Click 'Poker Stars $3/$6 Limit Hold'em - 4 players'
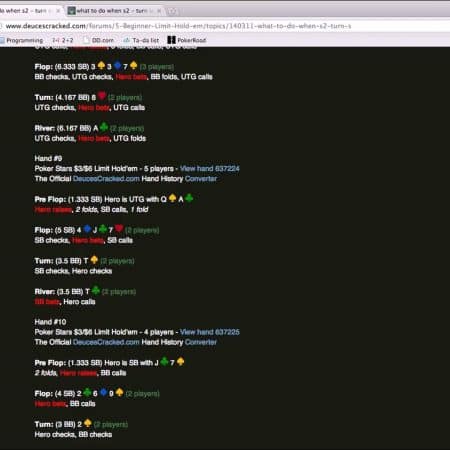This screenshot has width=450, height=450. tap(104, 332)
